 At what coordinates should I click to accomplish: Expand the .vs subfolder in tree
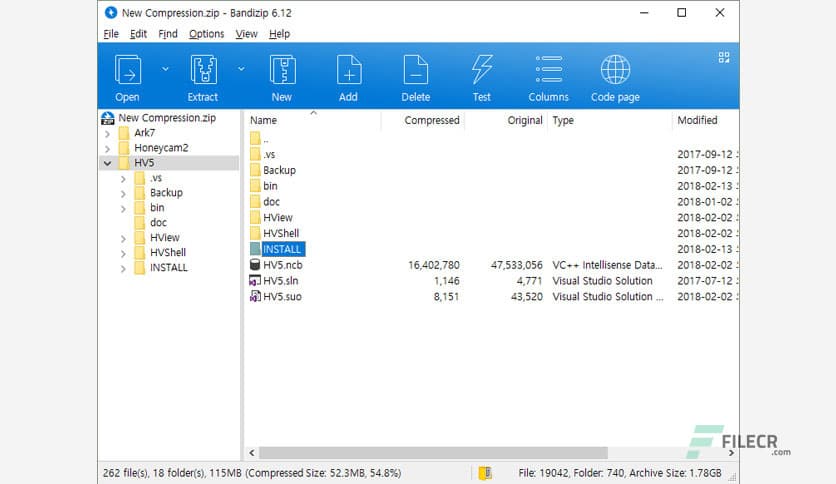[123, 179]
